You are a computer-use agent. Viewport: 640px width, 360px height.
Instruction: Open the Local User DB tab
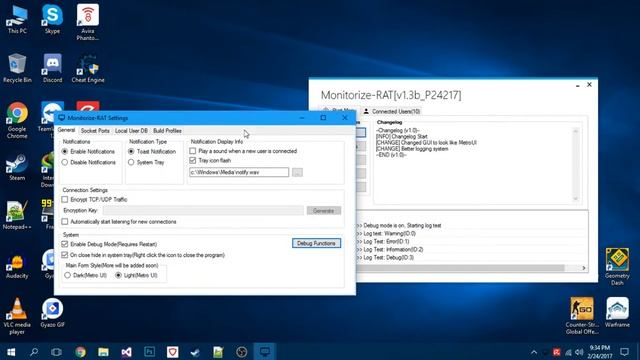pos(131,131)
